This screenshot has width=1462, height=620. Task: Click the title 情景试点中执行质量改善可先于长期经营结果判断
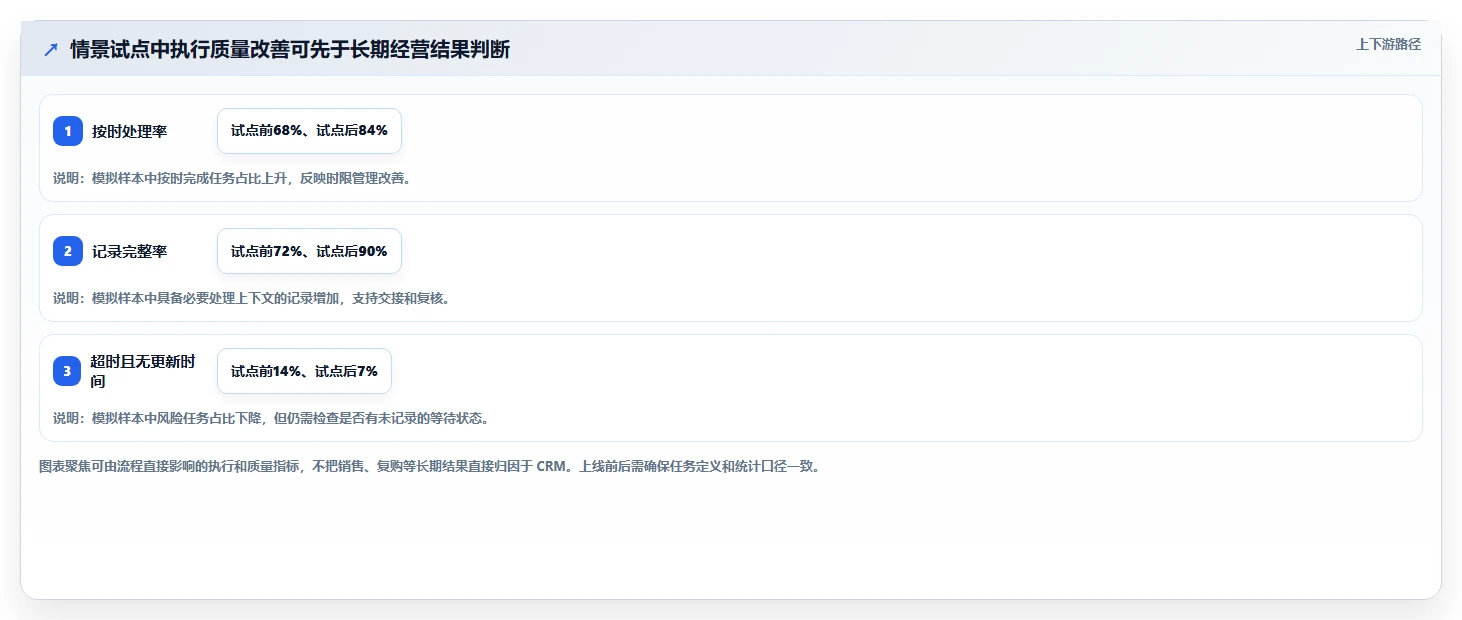point(290,50)
